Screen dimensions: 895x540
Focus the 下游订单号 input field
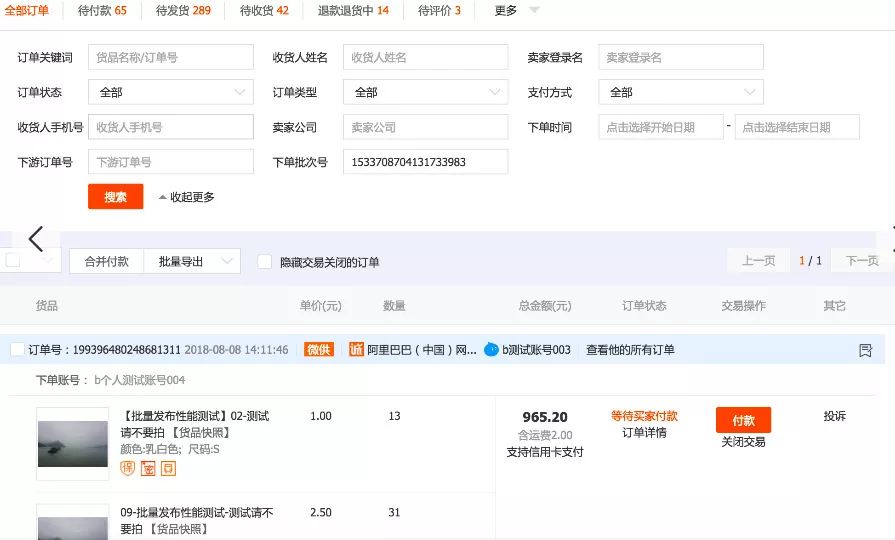(171, 162)
